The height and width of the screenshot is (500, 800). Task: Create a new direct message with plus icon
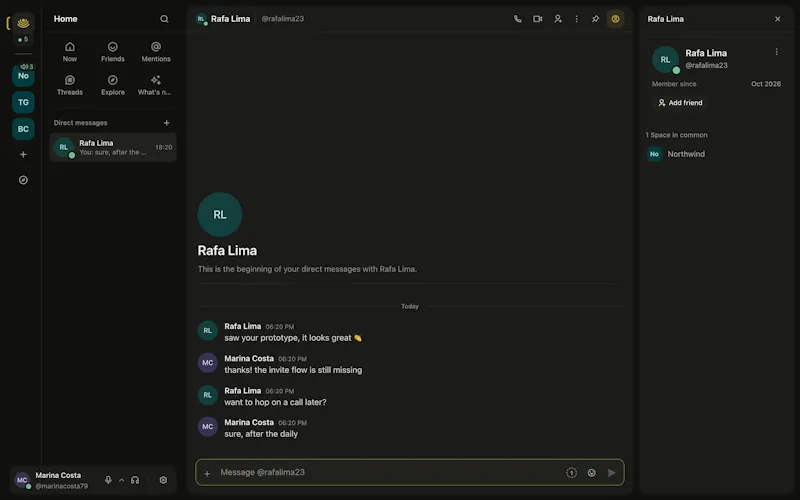(x=166, y=122)
